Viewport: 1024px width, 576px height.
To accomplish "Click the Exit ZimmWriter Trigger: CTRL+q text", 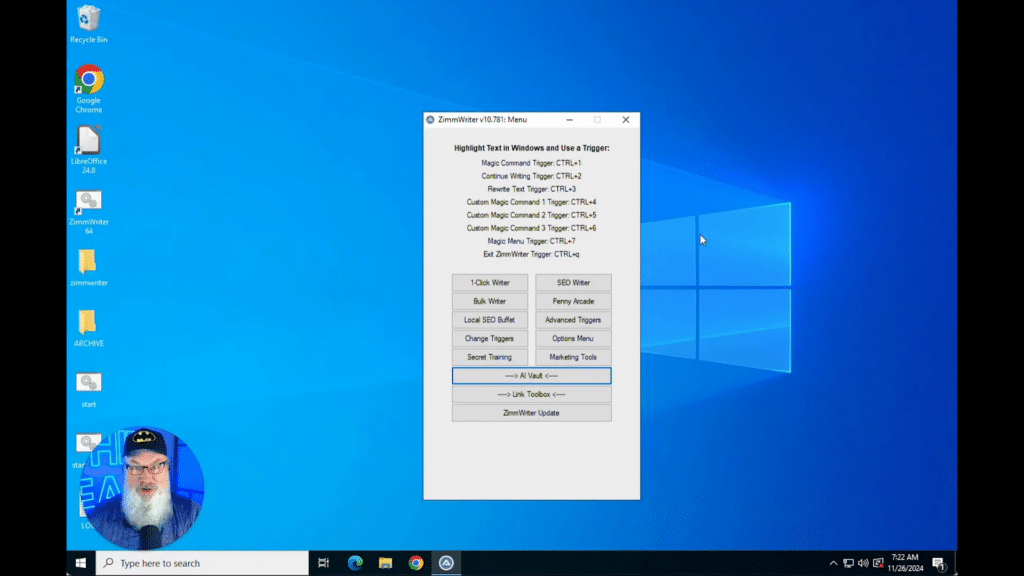I will (x=531, y=254).
